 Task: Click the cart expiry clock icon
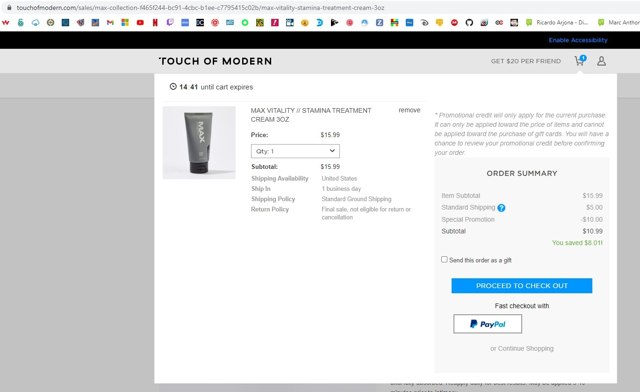pos(173,87)
